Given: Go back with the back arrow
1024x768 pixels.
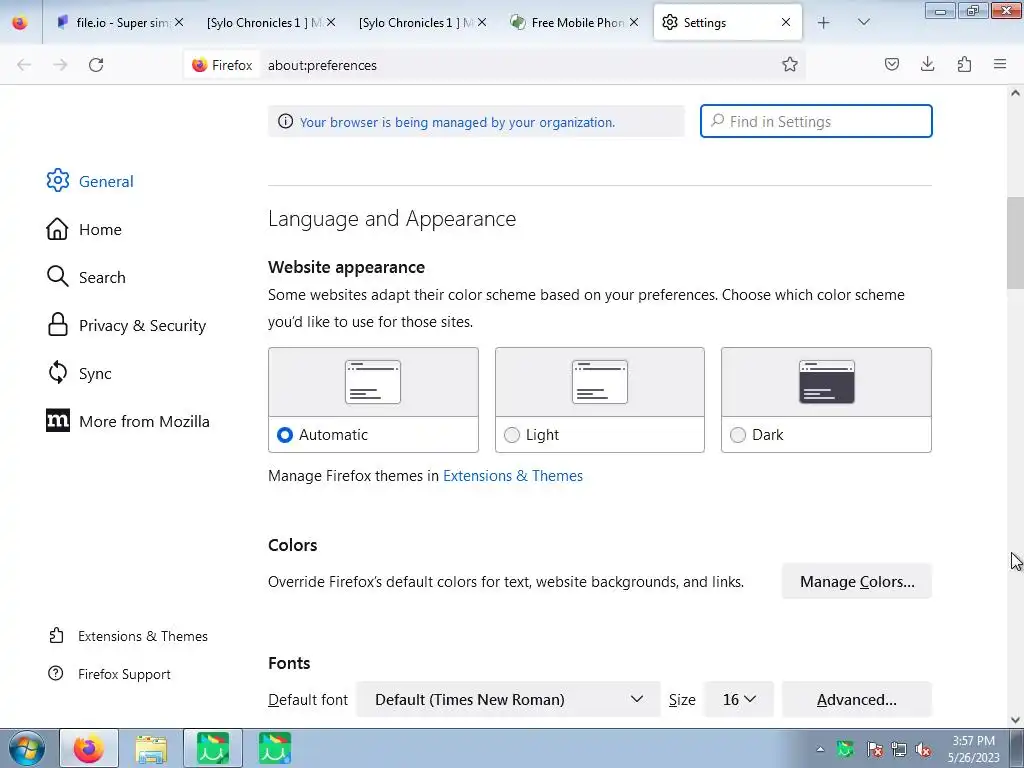Looking at the screenshot, I should (x=24, y=65).
